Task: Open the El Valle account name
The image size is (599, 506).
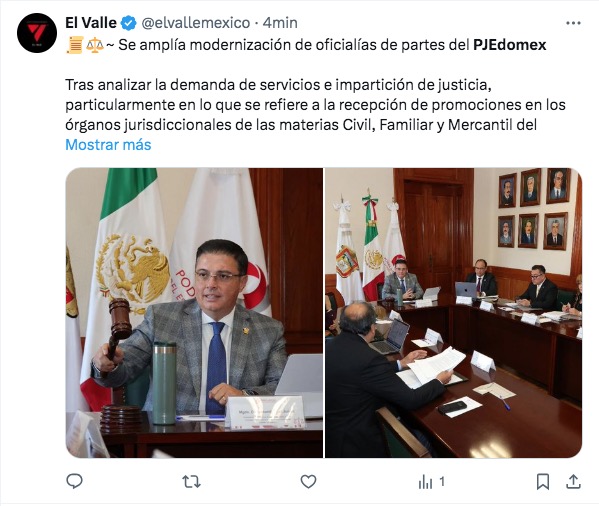Action: [91, 23]
